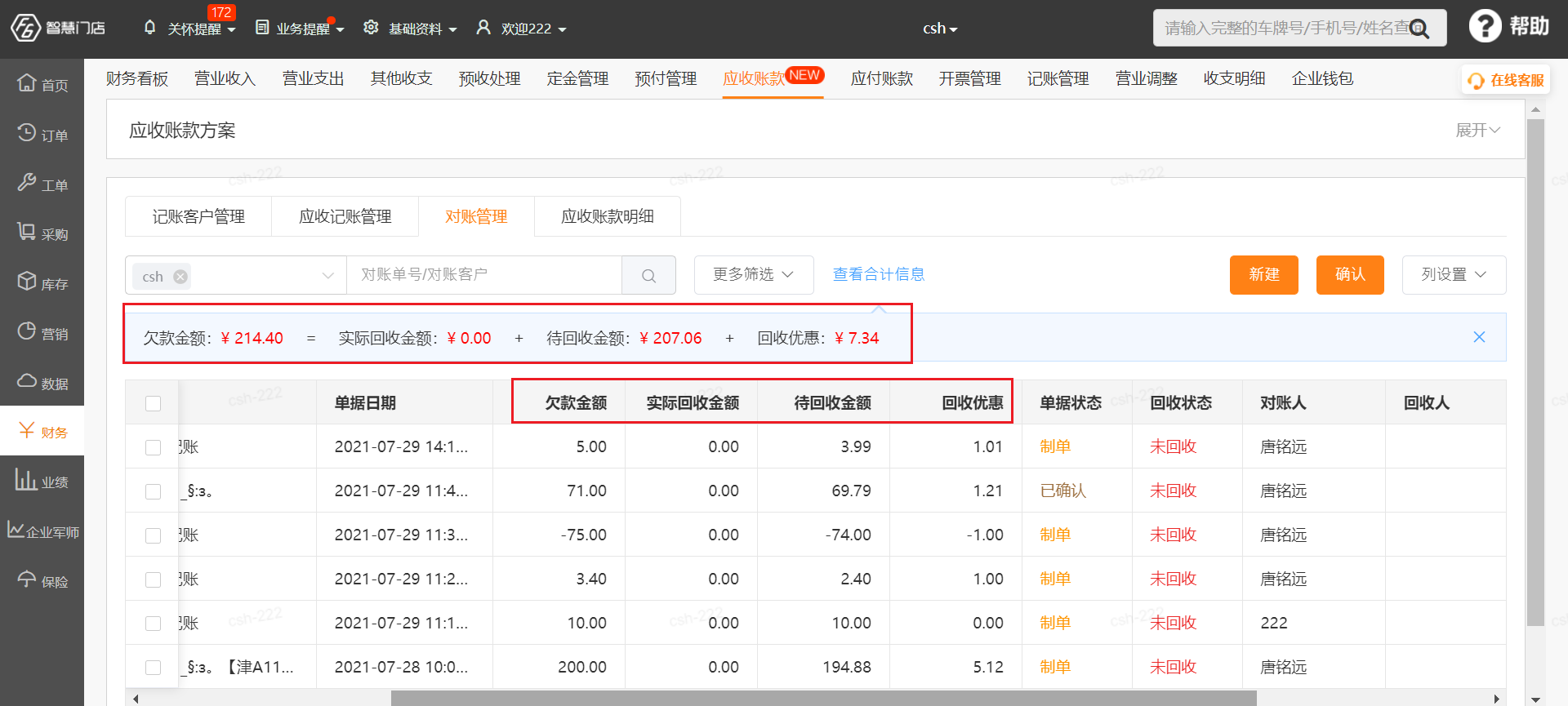The image size is (1568, 706).
Task: Open the 列设置 dropdown
Action: coord(1454,275)
